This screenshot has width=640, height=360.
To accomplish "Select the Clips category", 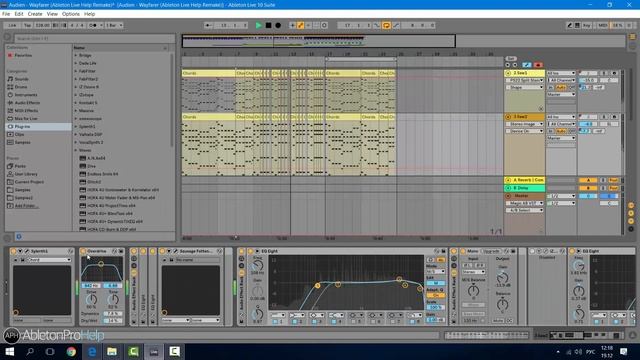I will pos(19,134).
